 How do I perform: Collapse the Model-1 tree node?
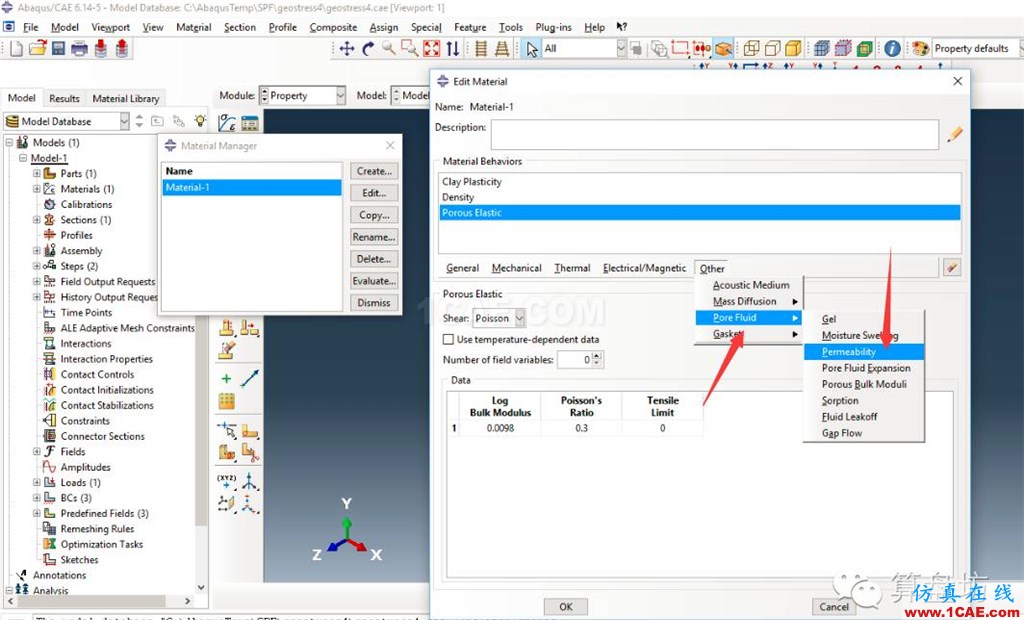click(x=23, y=158)
